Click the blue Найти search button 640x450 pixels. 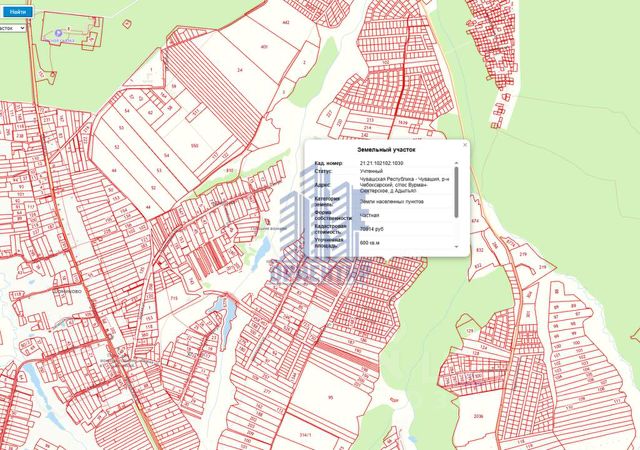pos(17,12)
